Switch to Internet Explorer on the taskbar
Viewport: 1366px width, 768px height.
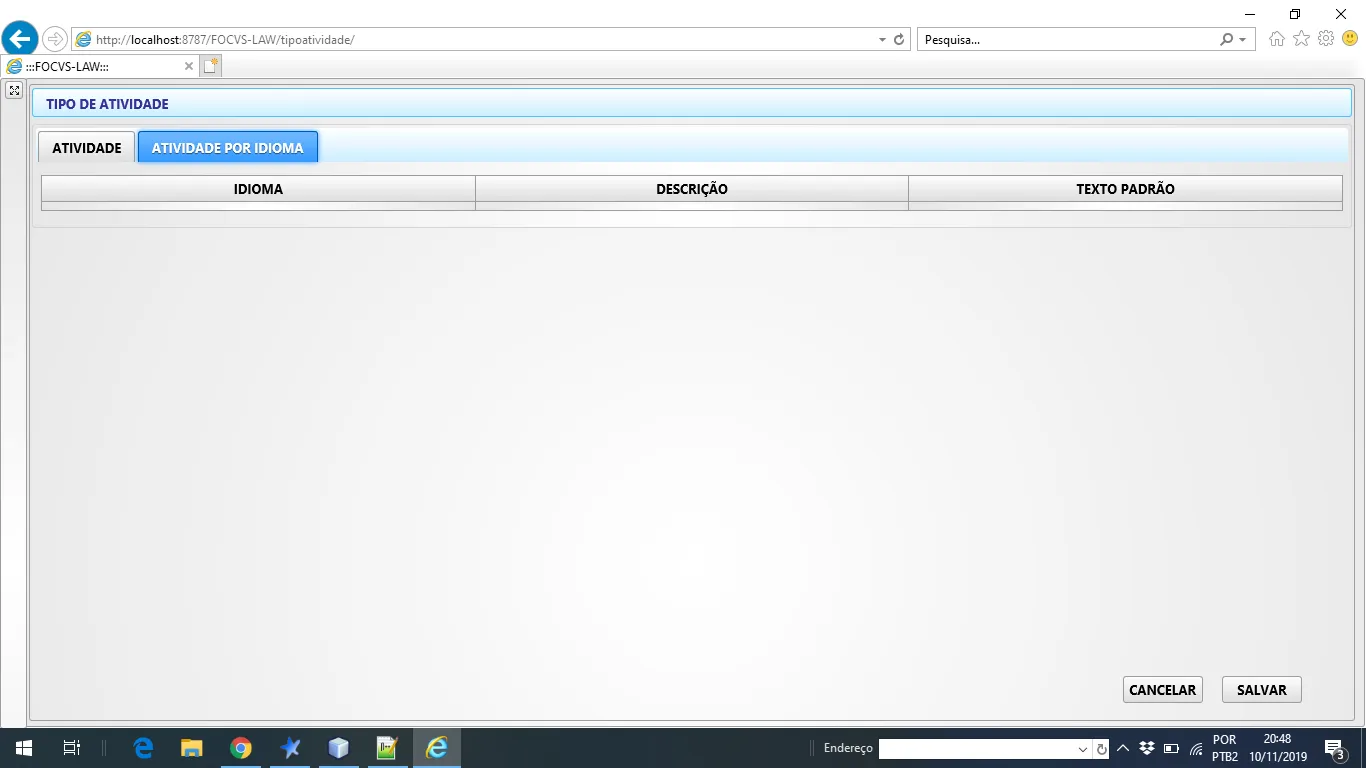coord(437,748)
